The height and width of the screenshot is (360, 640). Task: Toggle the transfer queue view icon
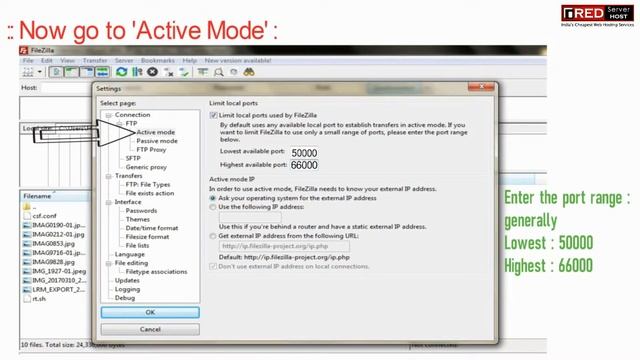[102, 72]
